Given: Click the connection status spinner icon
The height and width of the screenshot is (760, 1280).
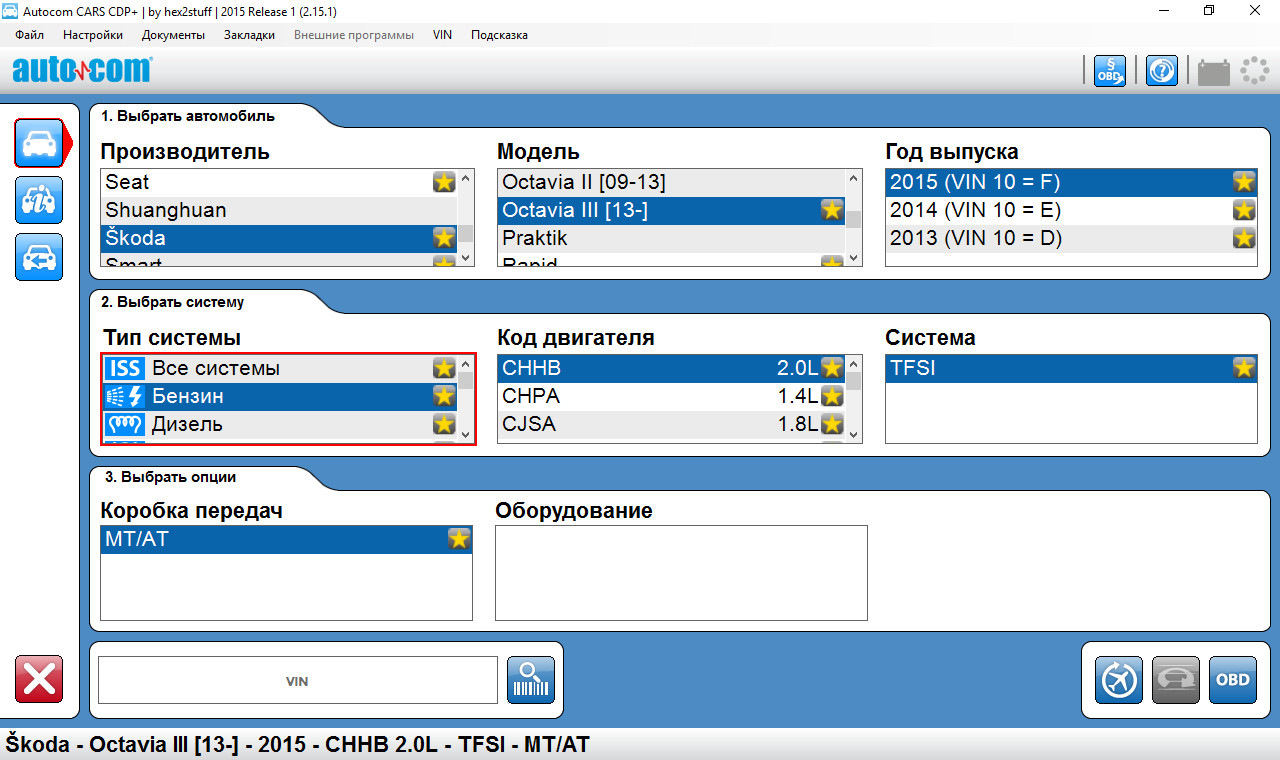Looking at the screenshot, I should 1254,71.
